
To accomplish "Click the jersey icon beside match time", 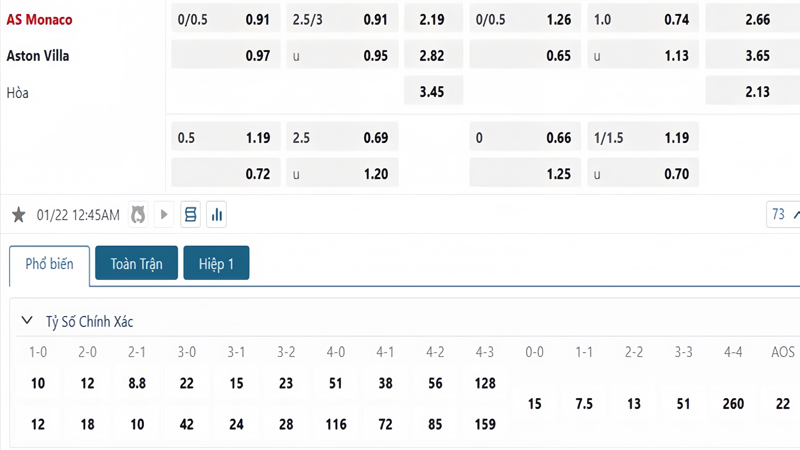I will pyautogui.click(x=138, y=215).
